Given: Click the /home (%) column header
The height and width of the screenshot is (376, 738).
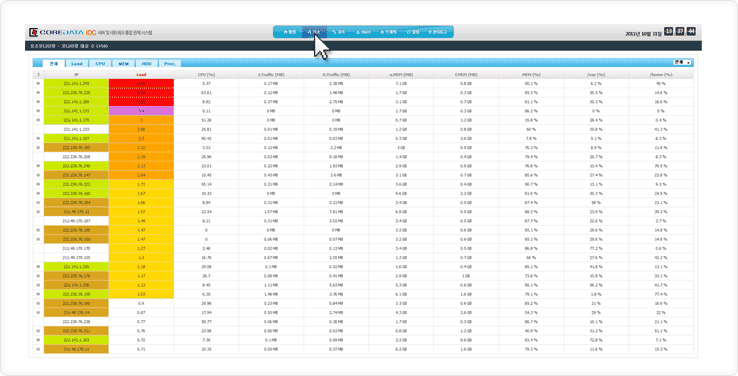Looking at the screenshot, I should 661,74.
